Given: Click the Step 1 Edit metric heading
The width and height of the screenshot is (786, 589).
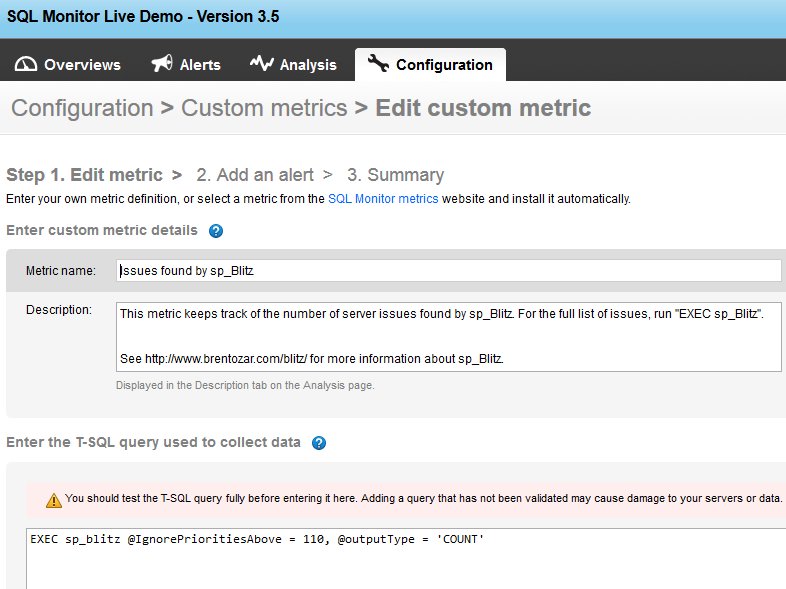Looking at the screenshot, I should [x=88, y=175].
